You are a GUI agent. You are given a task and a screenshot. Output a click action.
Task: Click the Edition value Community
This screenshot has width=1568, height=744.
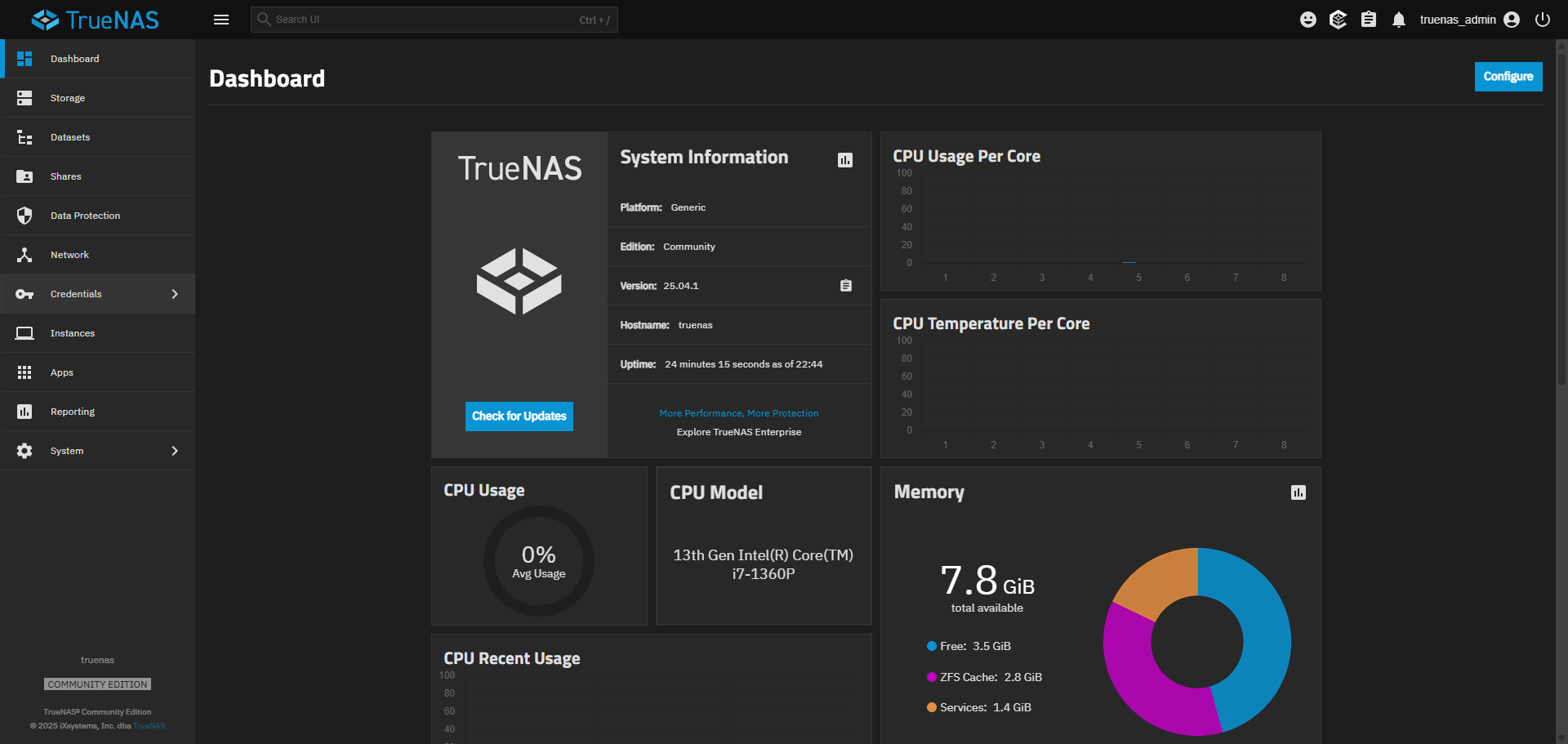[x=689, y=247]
